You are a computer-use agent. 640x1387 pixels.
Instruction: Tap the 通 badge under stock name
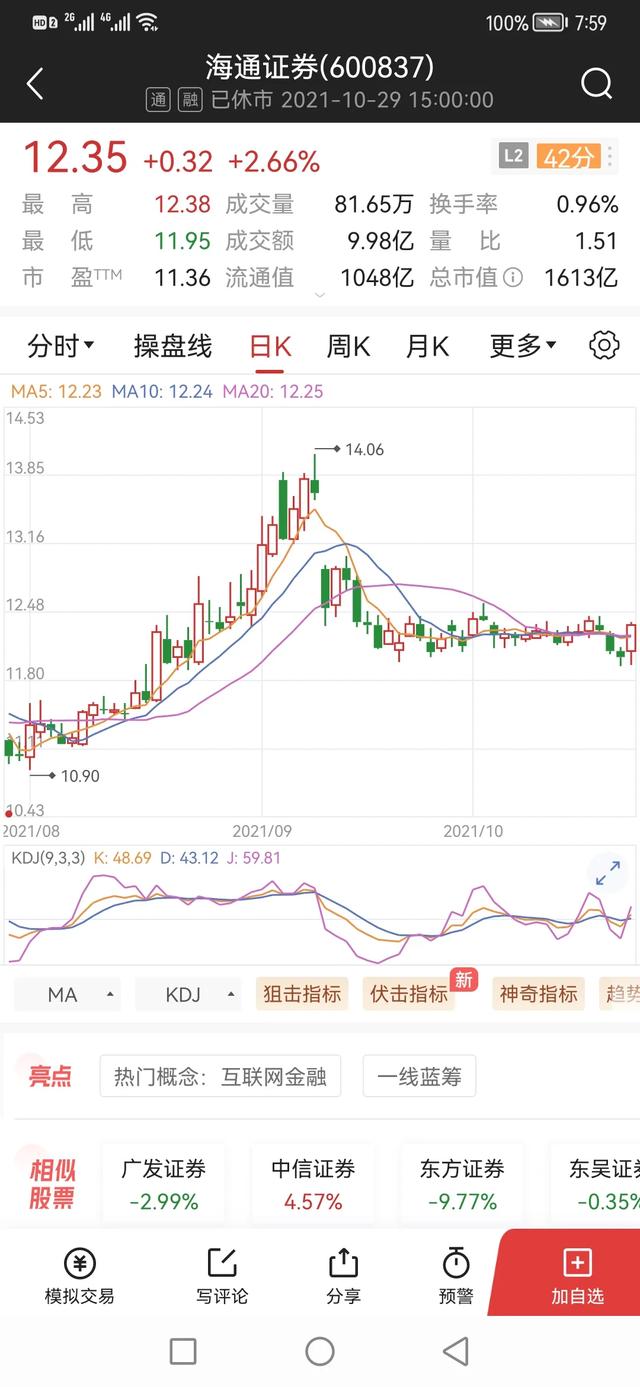(159, 99)
